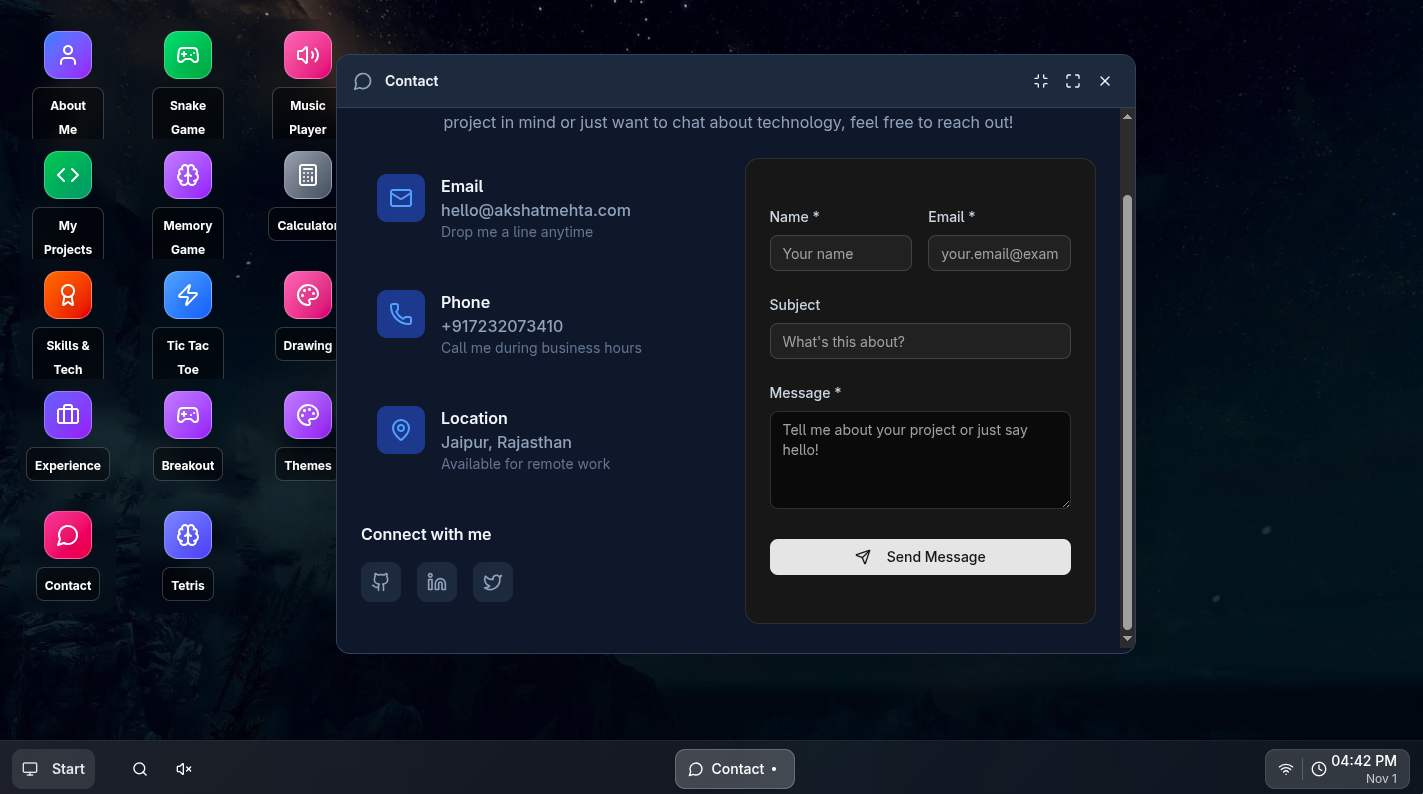Image resolution: width=1423 pixels, height=794 pixels.
Task: Click the Contact window vertical scrollbar thumb
Action: click(1128, 412)
